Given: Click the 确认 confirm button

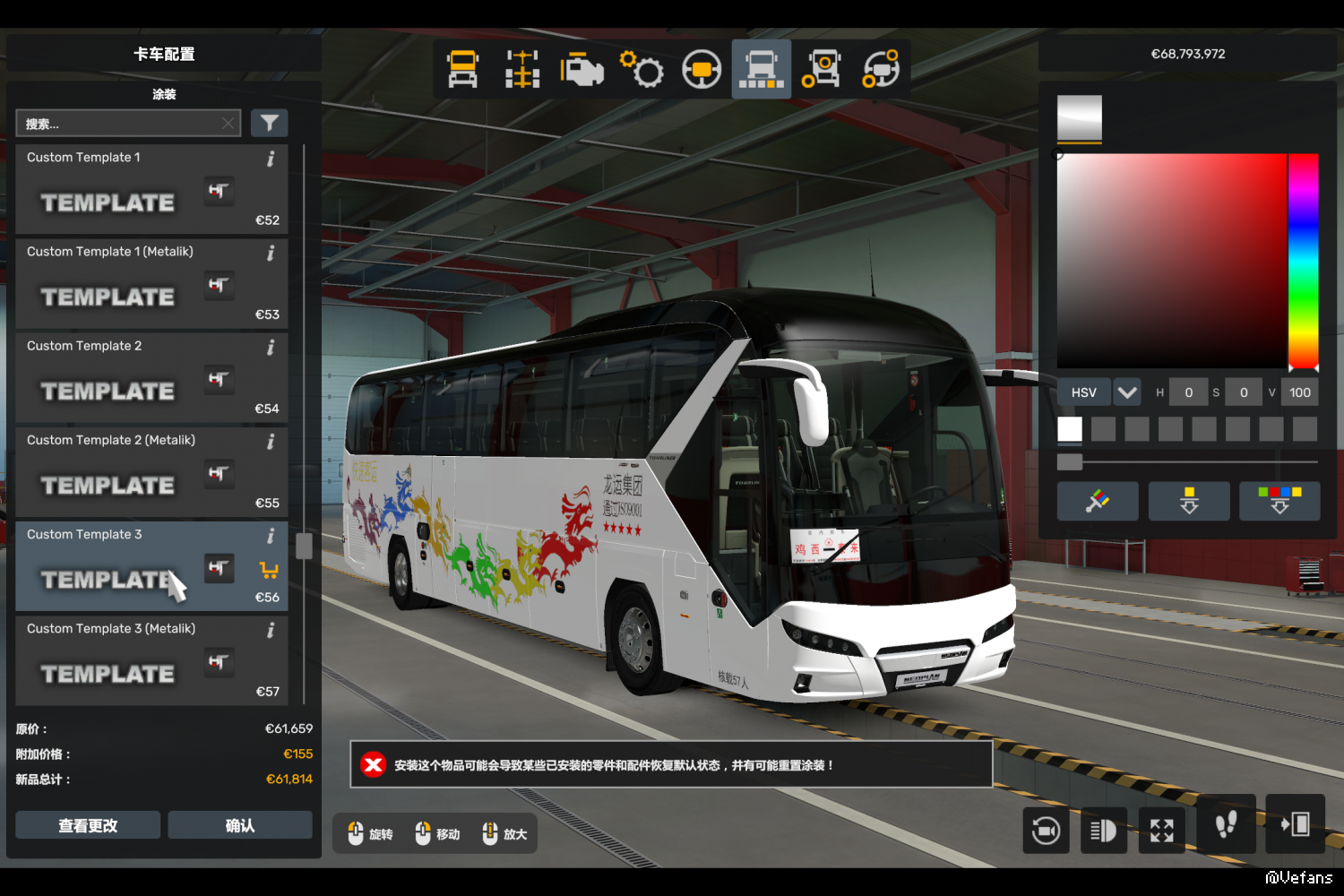Looking at the screenshot, I should [x=239, y=825].
